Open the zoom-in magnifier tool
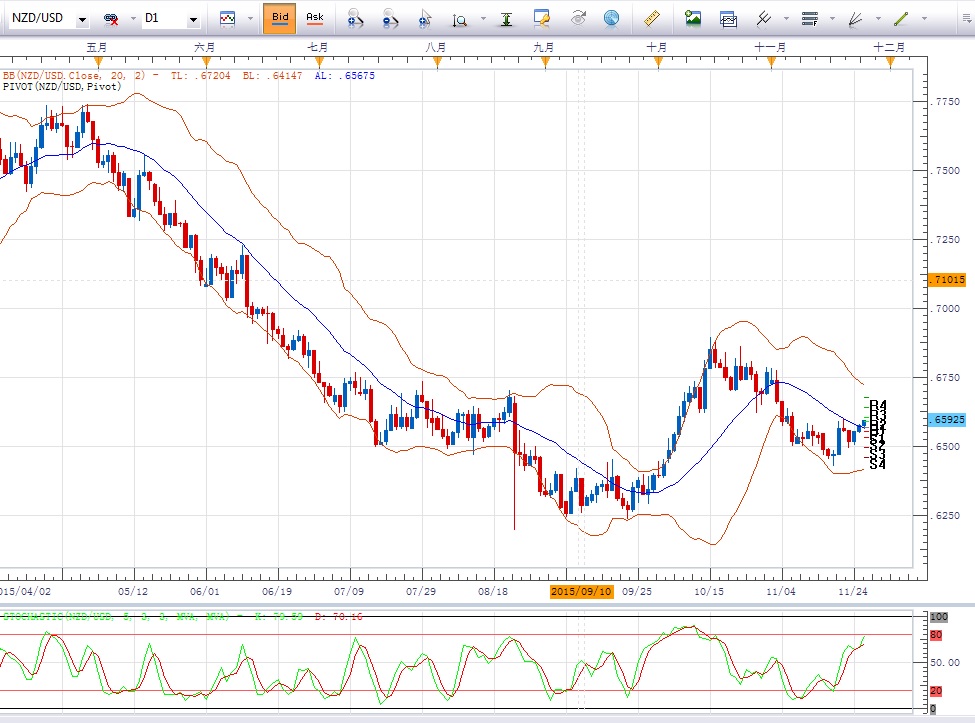The image size is (975, 723). point(355,17)
